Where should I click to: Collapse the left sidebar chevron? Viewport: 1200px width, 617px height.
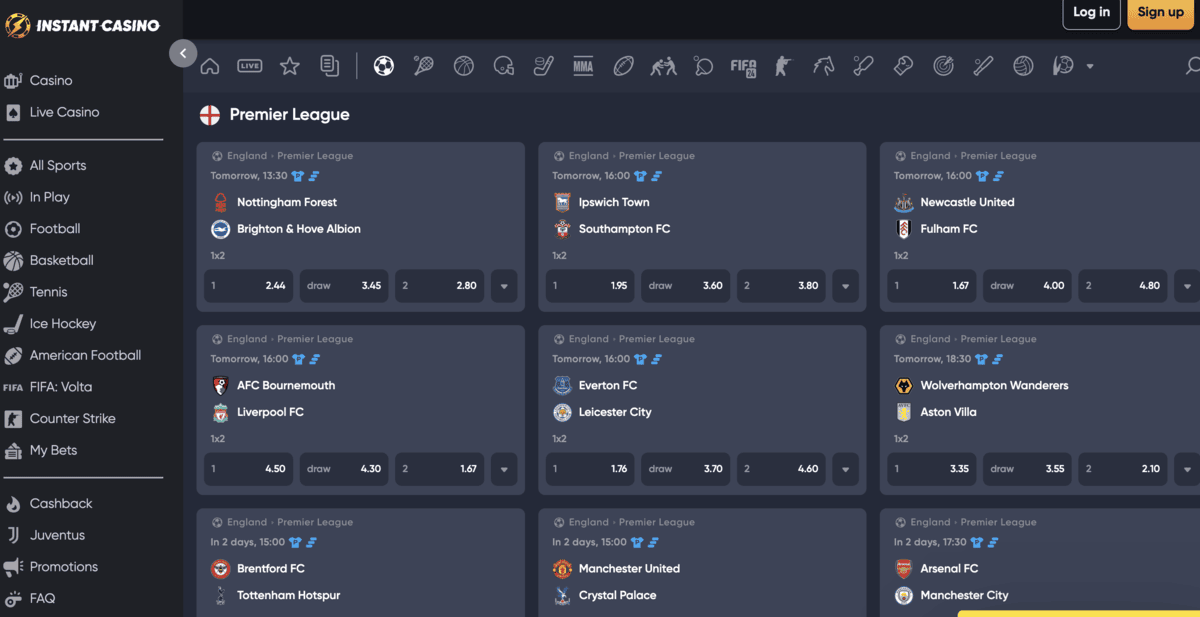pos(183,53)
